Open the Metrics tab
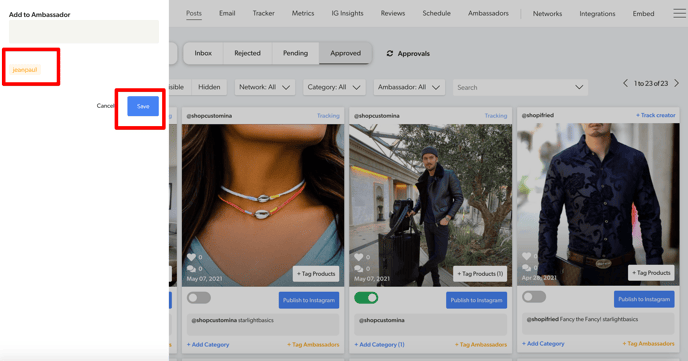 click(x=303, y=14)
